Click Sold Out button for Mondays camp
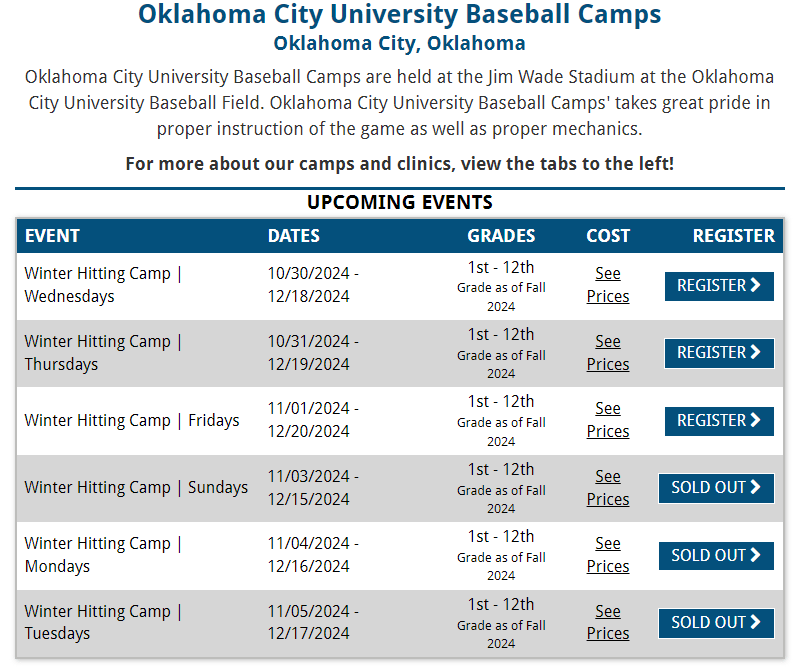The image size is (803, 670). (716, 556)
